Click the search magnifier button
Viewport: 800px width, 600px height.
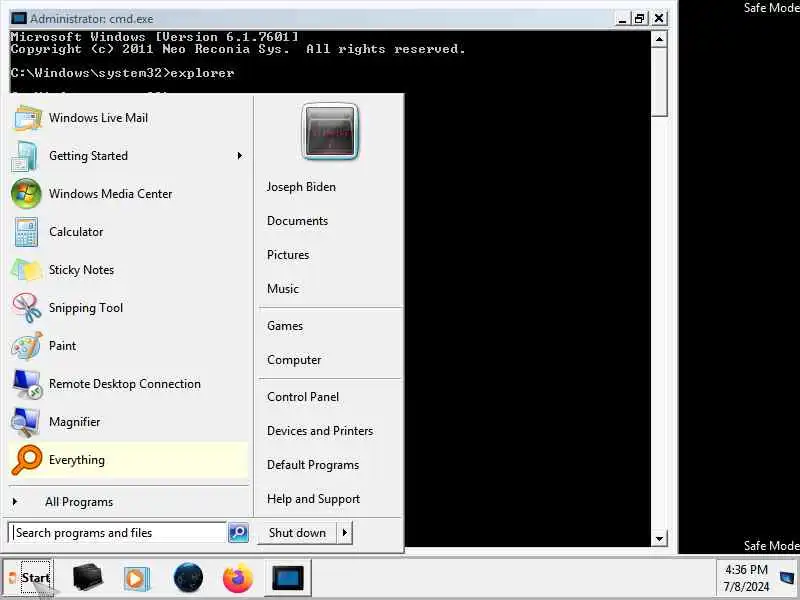pos(238,533)
